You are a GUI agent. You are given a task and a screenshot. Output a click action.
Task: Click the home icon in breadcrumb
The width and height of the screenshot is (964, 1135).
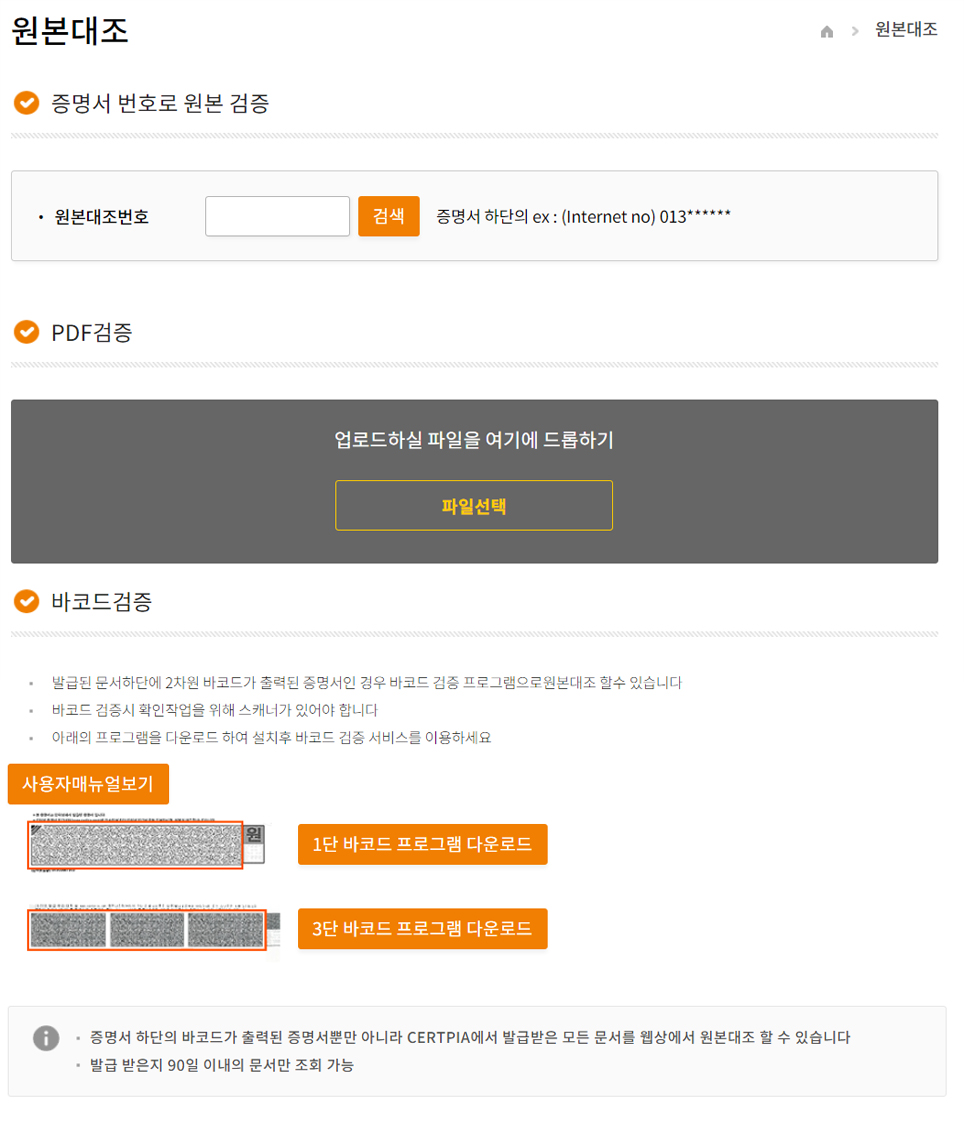tap(827, 31)
